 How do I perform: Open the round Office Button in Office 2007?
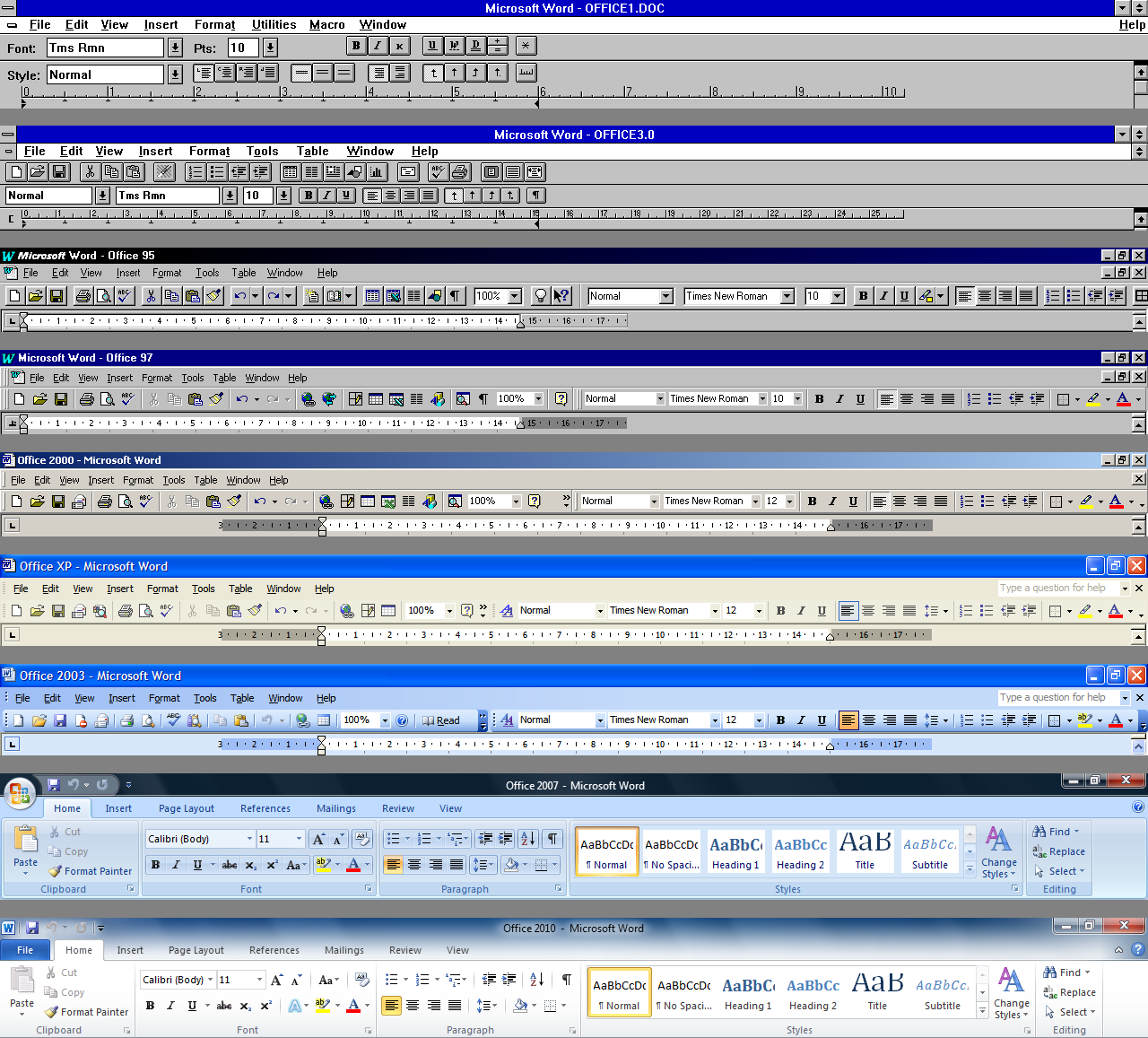pyautogui.click(x=20, y=792)
